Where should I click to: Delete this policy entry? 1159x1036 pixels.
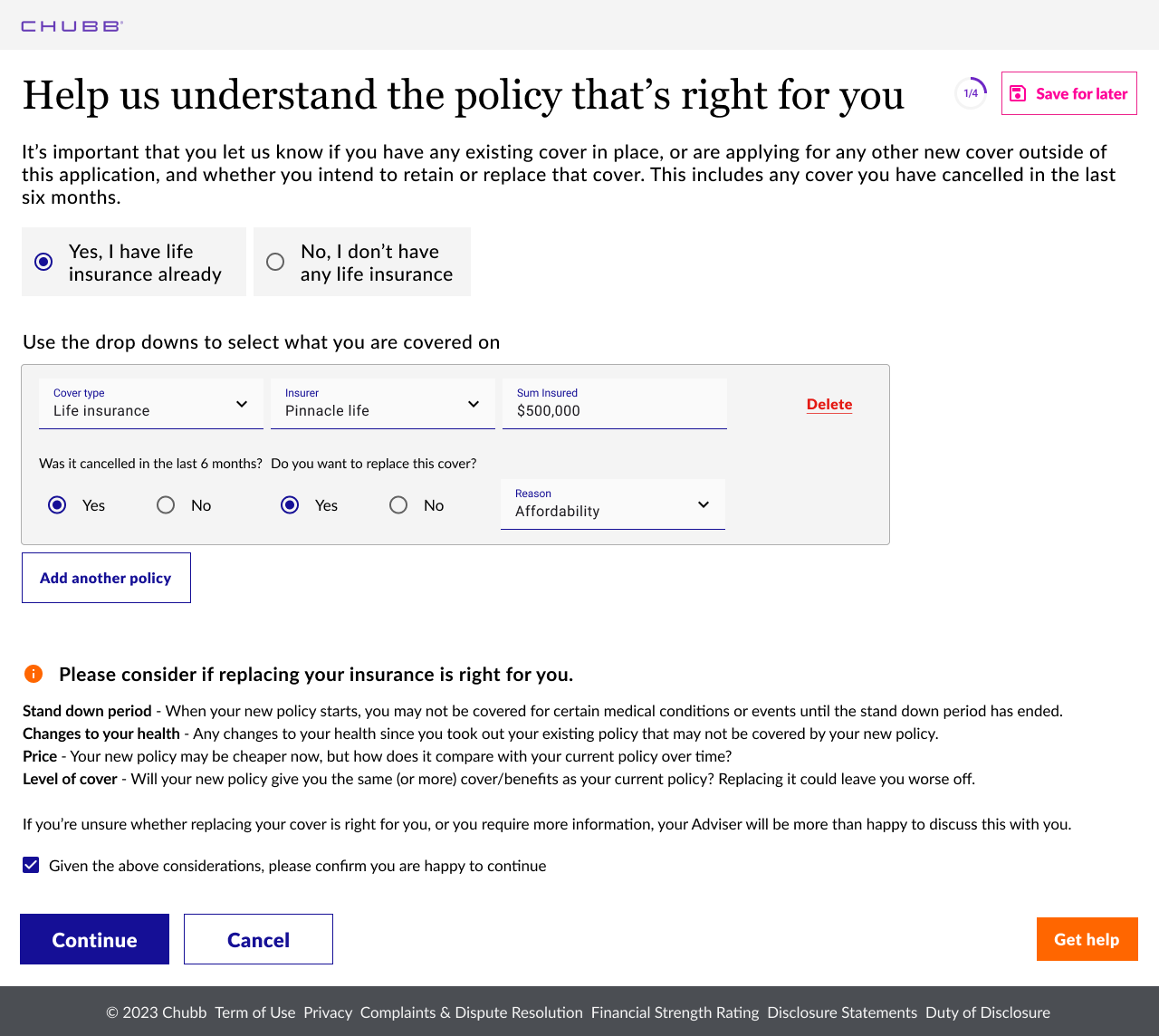click(x=829, y=404)
